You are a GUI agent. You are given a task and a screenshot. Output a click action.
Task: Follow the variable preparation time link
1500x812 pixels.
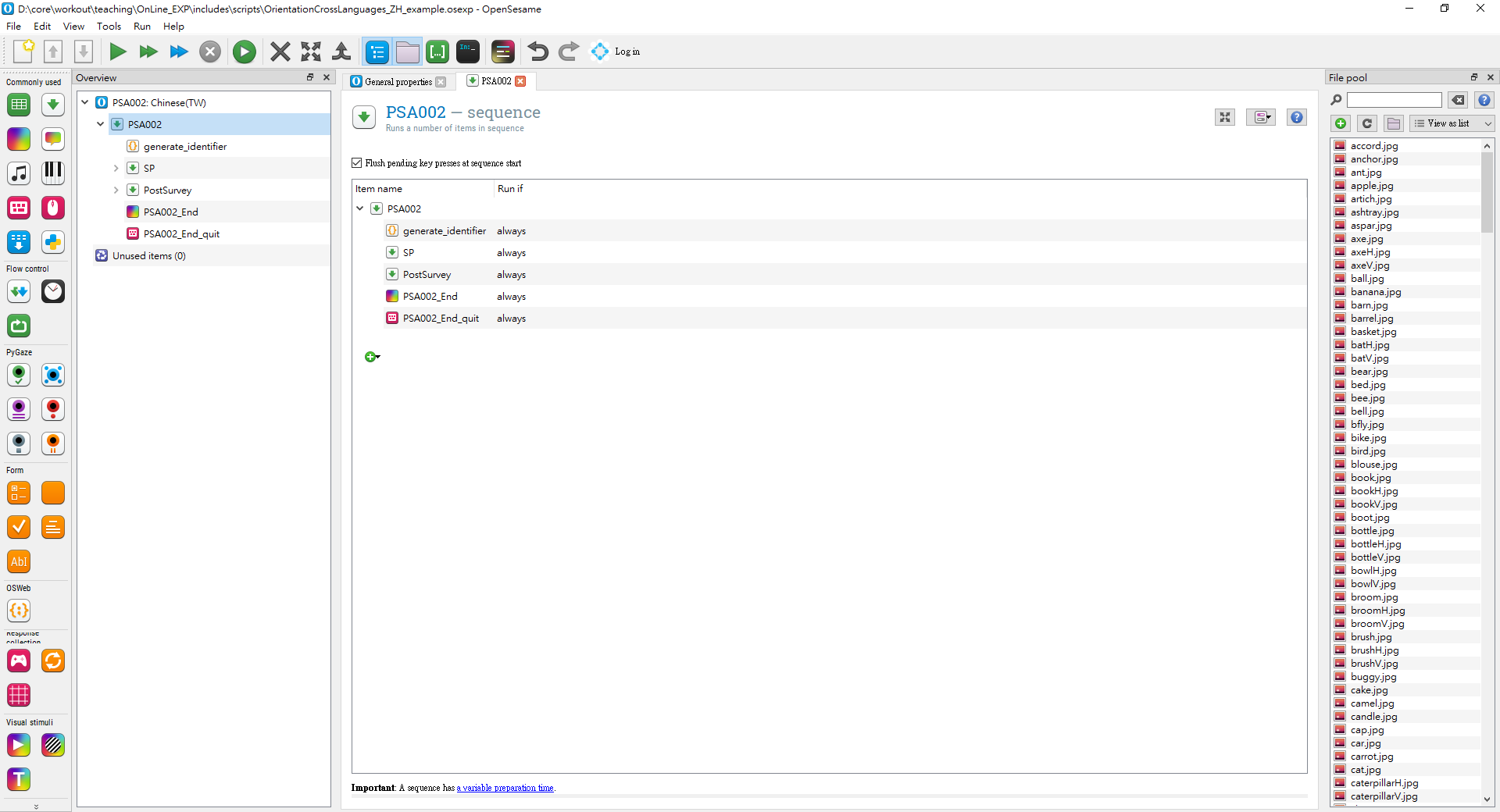pyautogui.click(x=505, y=788)
